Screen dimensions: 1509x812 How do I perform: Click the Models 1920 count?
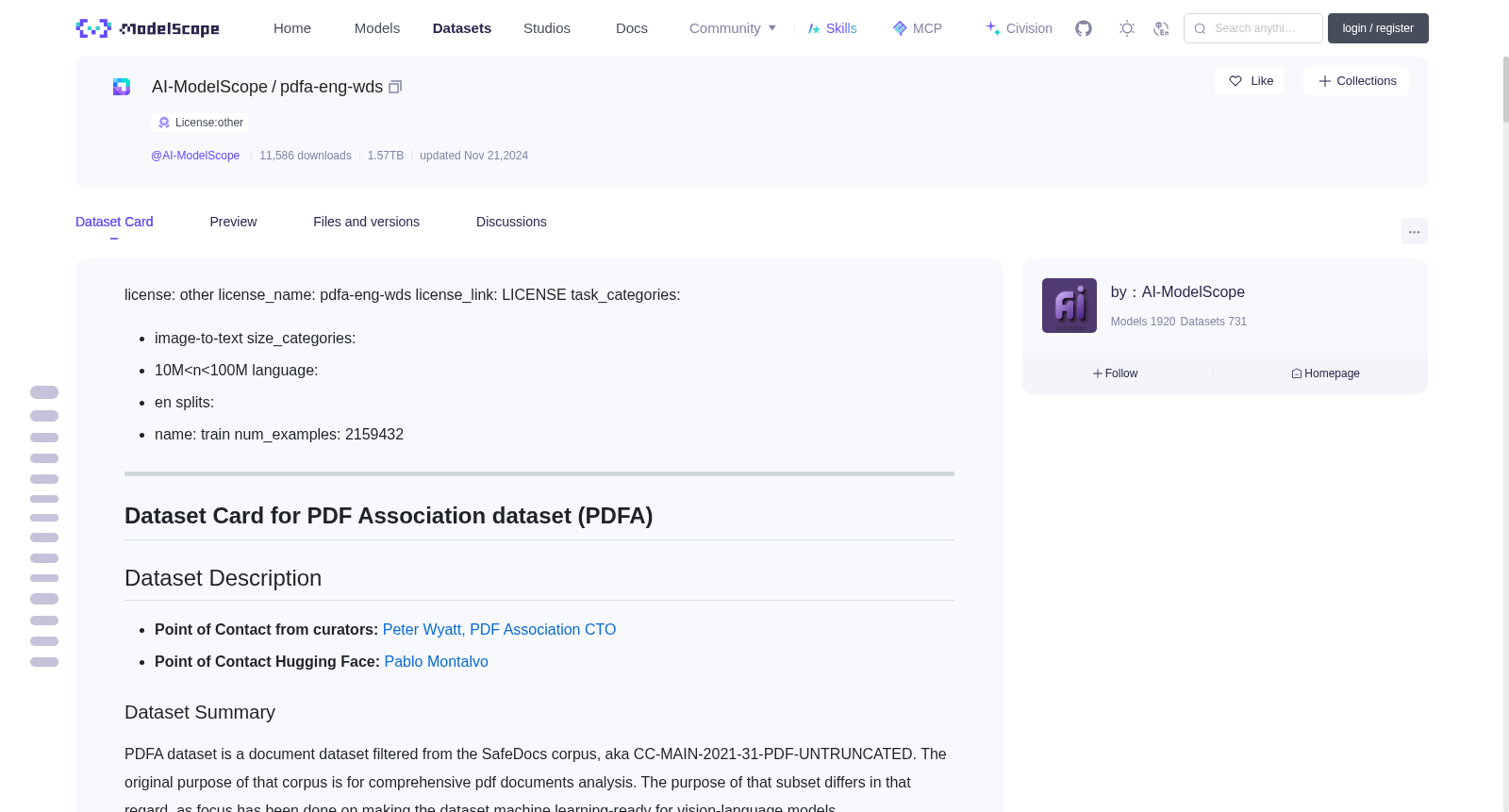[x=1143, y=322]
